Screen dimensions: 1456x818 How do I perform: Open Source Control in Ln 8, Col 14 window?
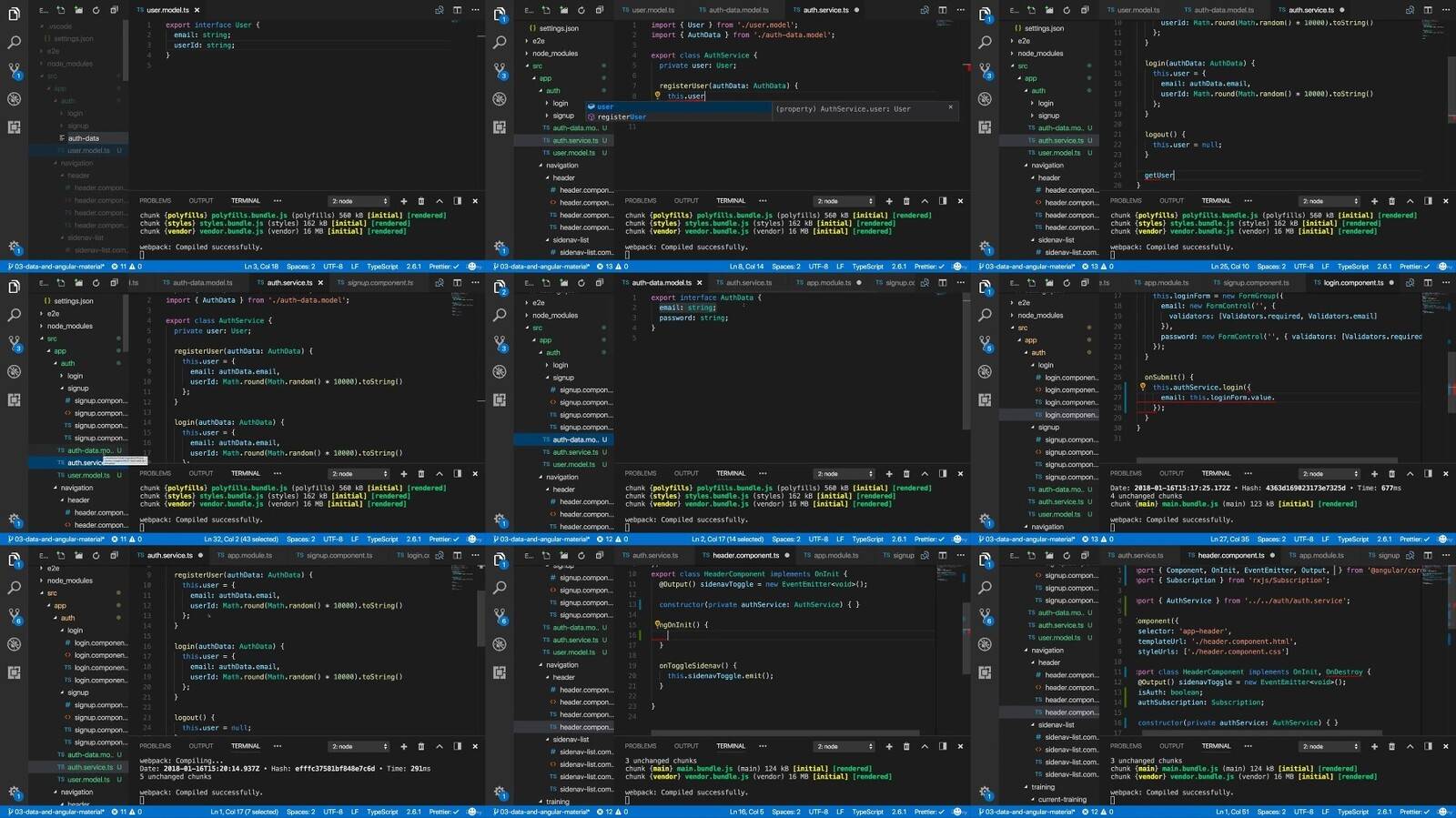[x=500, y=70]
